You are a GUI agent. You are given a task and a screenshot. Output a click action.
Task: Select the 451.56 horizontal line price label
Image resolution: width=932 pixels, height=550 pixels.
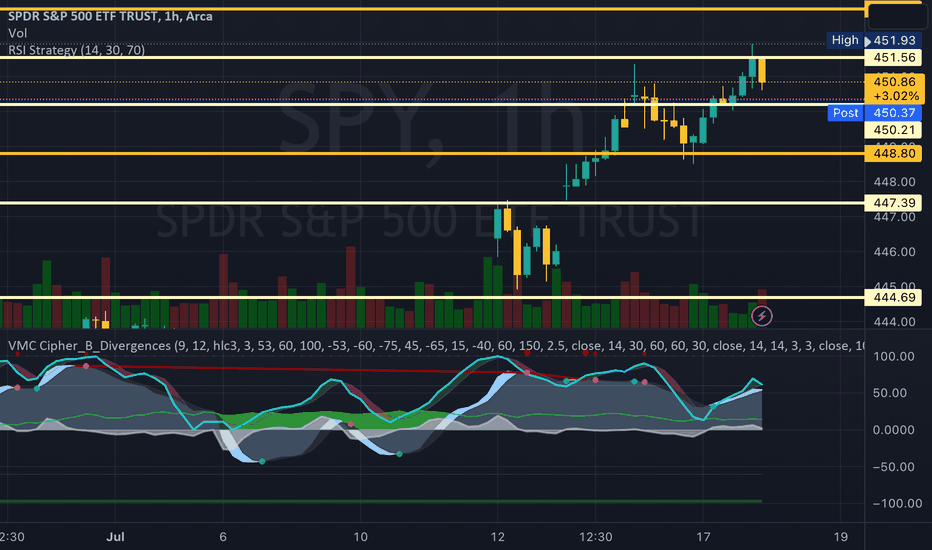click(893, 58)
